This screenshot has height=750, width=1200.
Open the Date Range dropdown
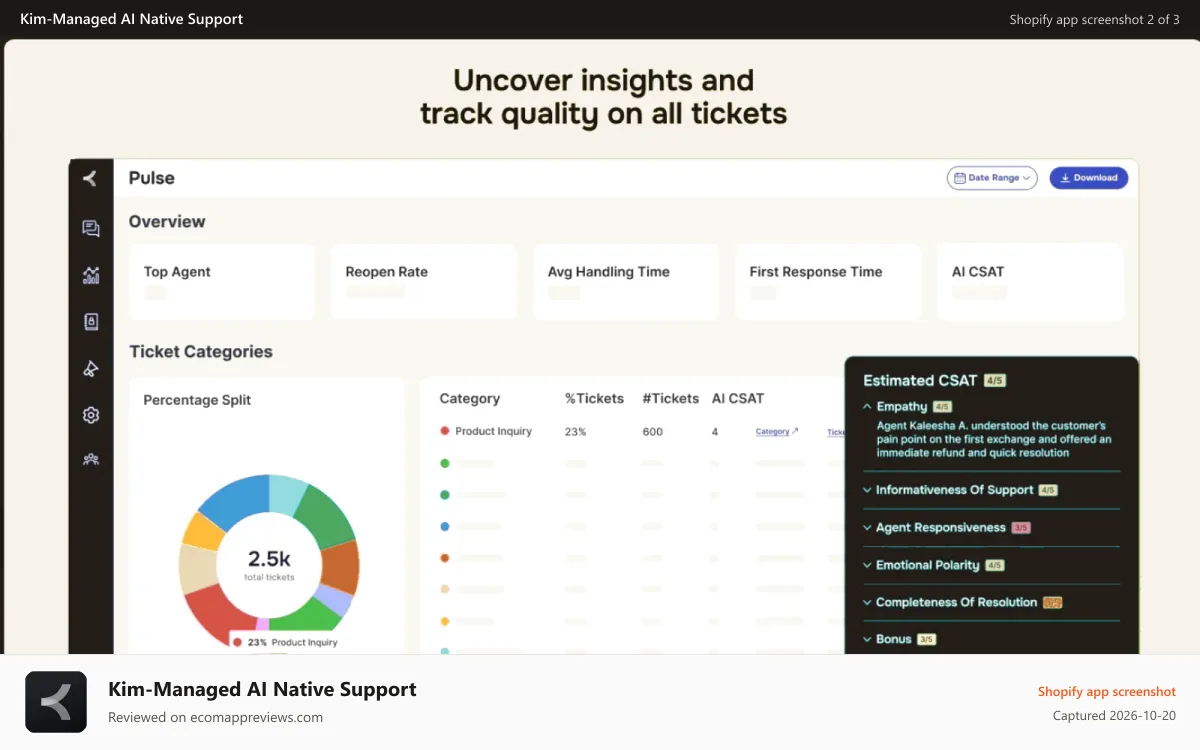[992, 178]
